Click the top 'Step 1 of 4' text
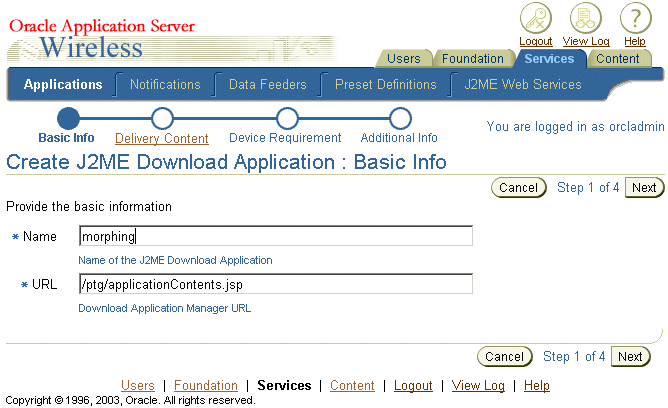Viewport: 668px width, 408px height. point(588,187)
